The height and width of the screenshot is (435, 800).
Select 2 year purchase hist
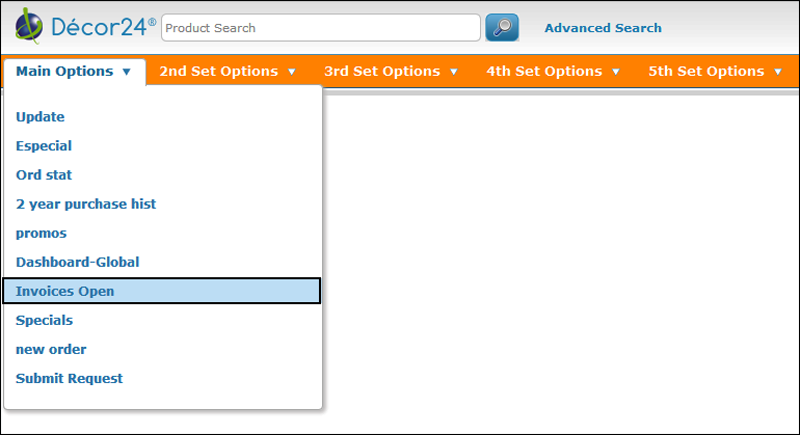point(86,204)
